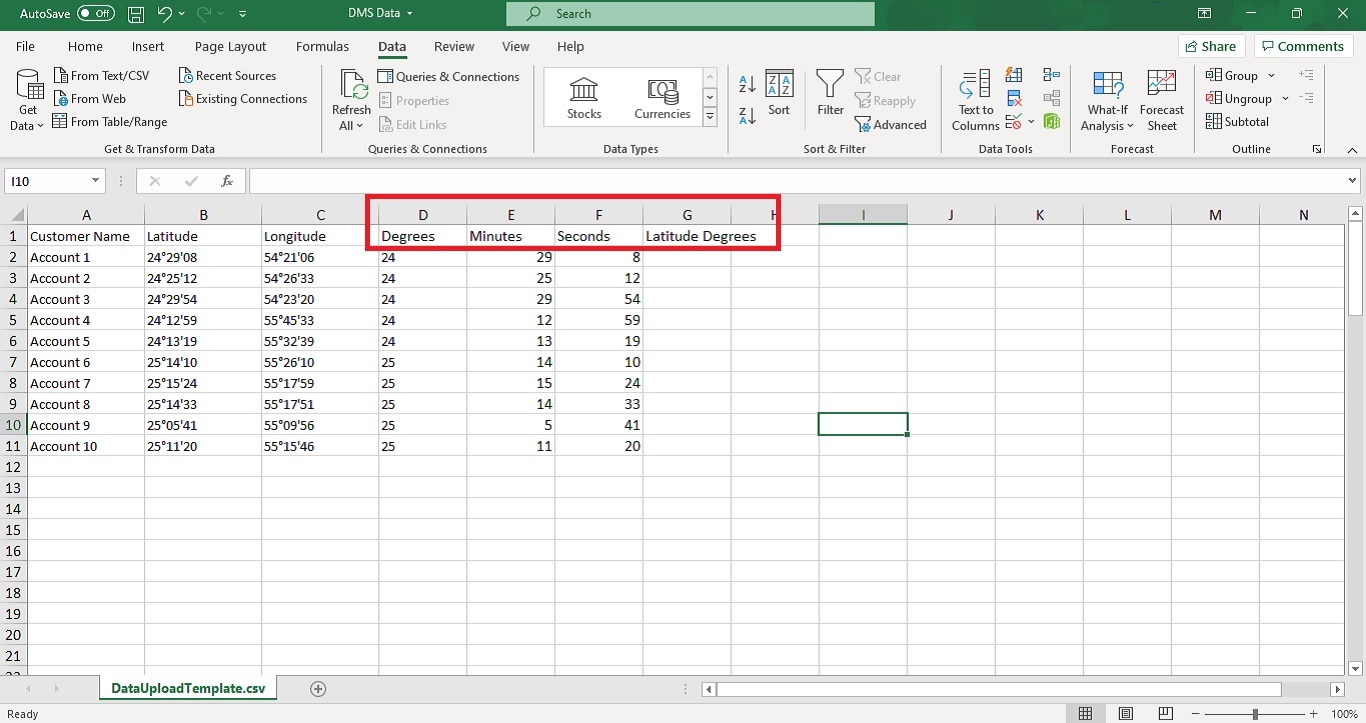Viewport: 1366px width, 723px height.
Task: Show the Queries & Connections pane
Action: pos(449,76)
